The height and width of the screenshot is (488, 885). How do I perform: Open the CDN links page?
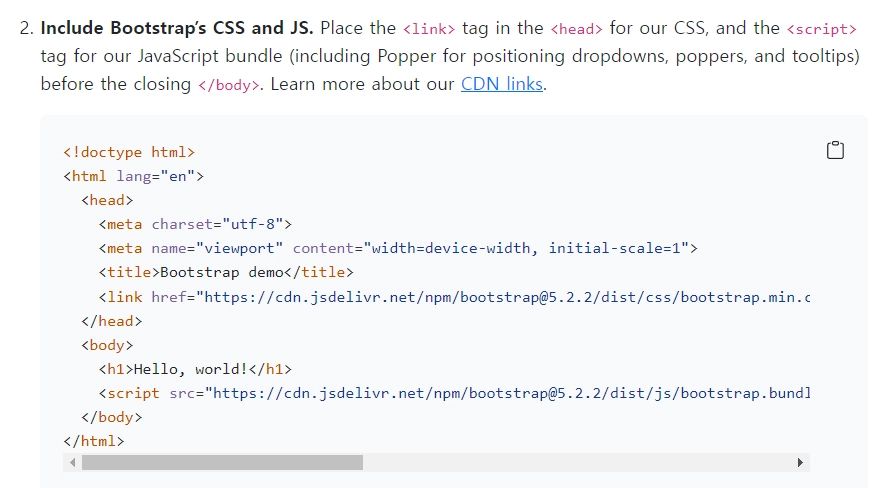pos(502,84)
